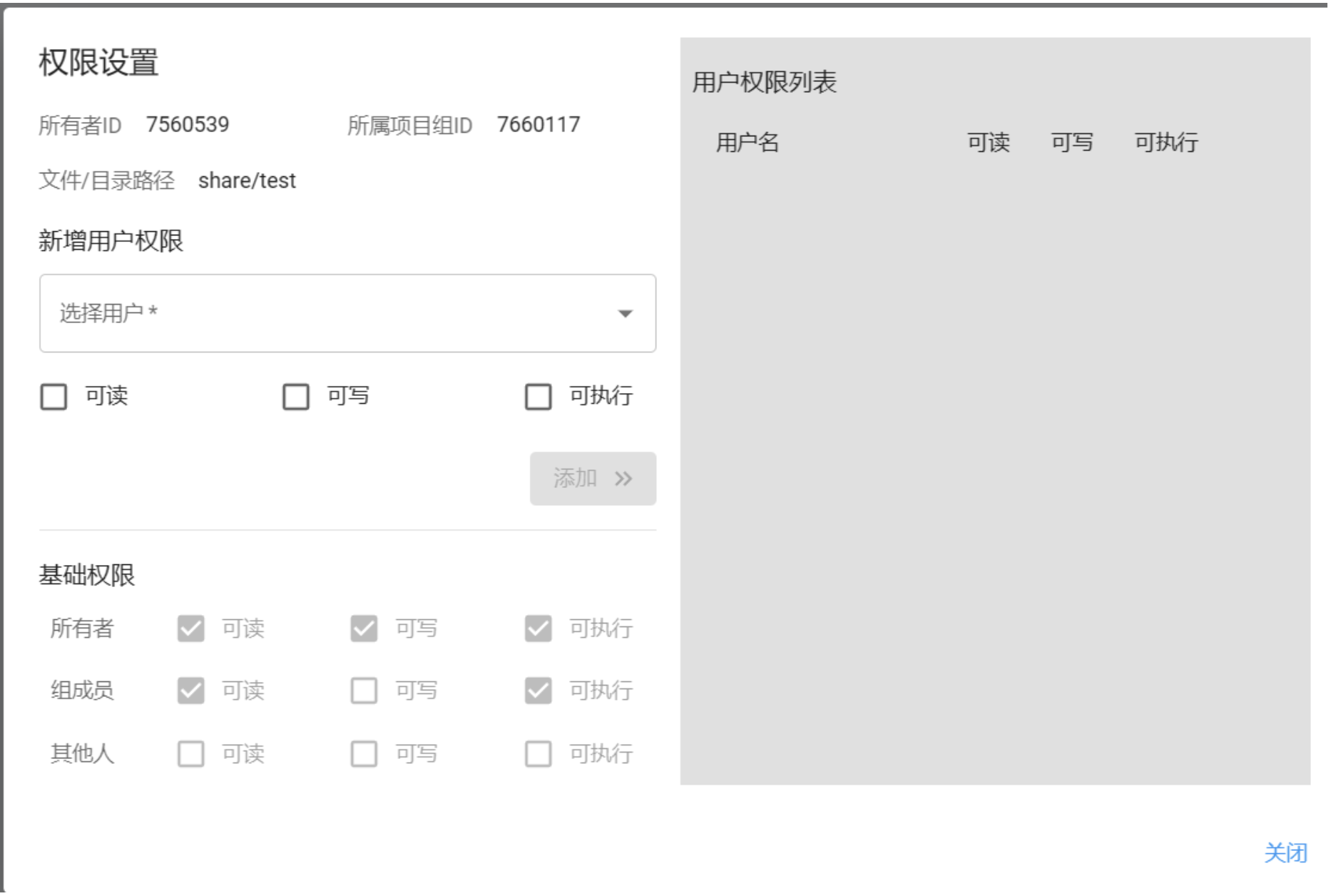Image resolution: width=1331 pixels, height=896 pixels.
Task: Enable 可执行 checkbox for new user
Action: pos(538,397)
